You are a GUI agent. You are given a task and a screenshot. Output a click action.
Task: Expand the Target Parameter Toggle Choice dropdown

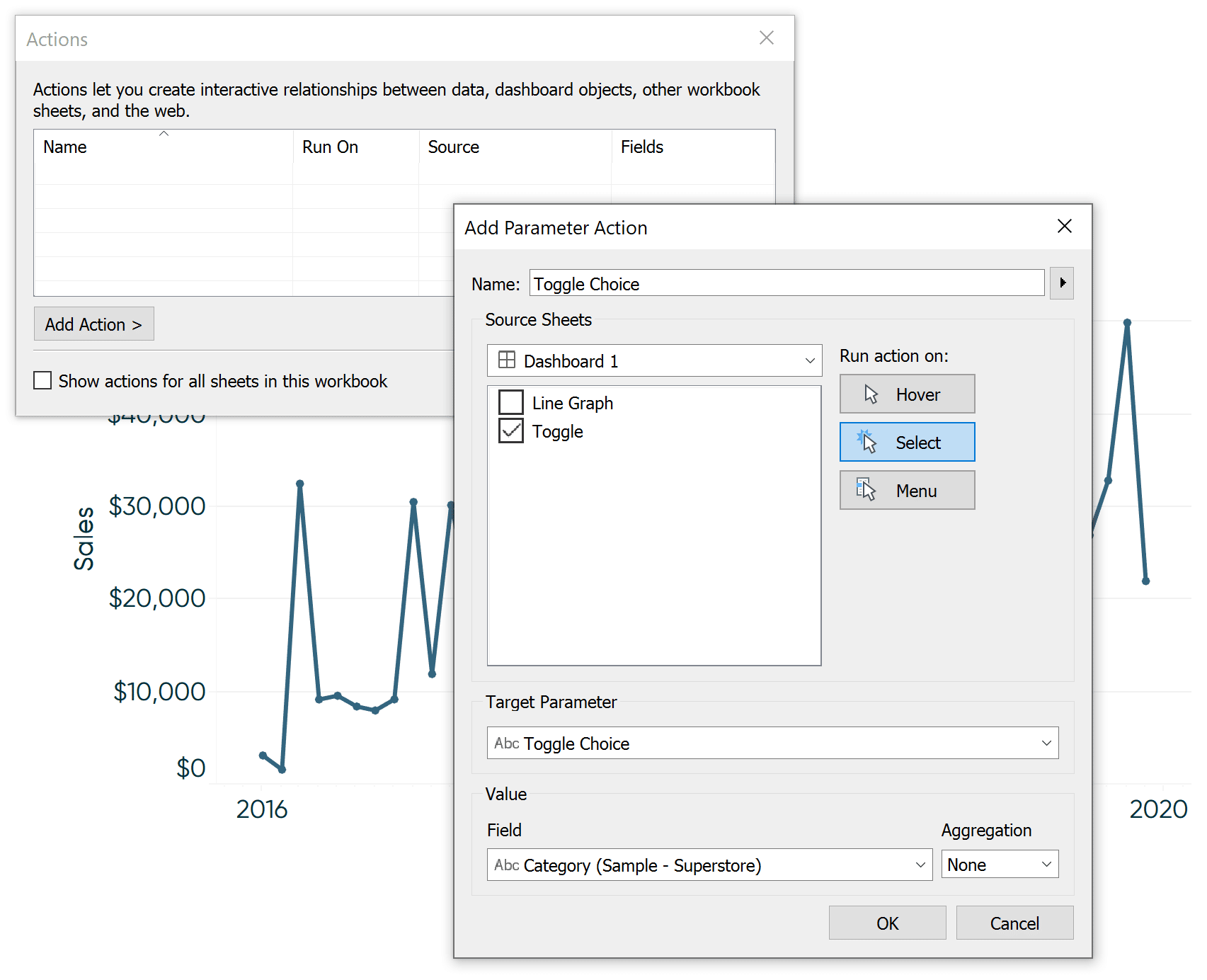pyautogui.click(x=1046, y=743)
